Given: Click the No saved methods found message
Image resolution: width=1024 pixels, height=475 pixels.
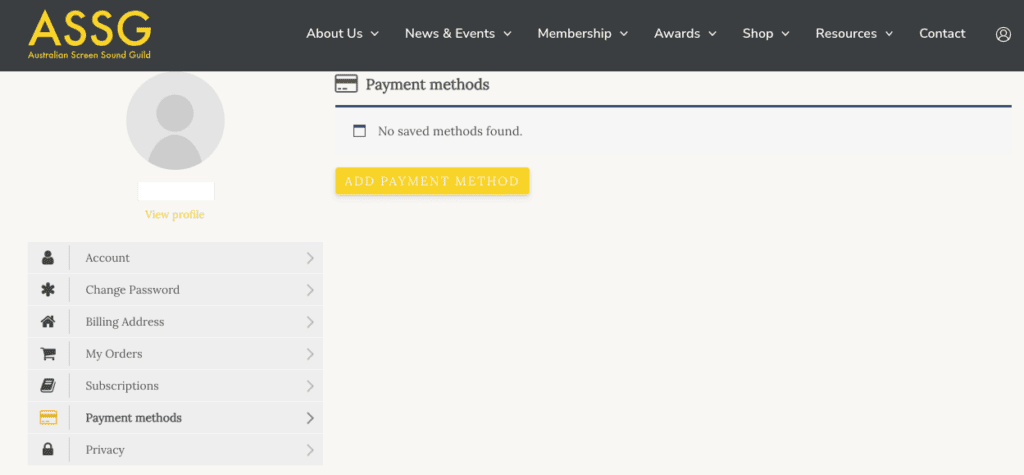Looking at the screenshot, I should (450, 131).
